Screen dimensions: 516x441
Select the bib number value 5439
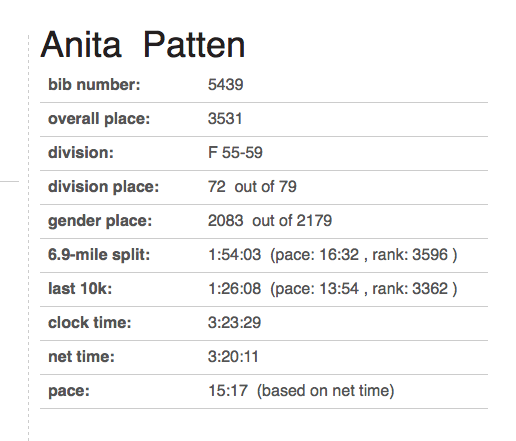point(226,85)
